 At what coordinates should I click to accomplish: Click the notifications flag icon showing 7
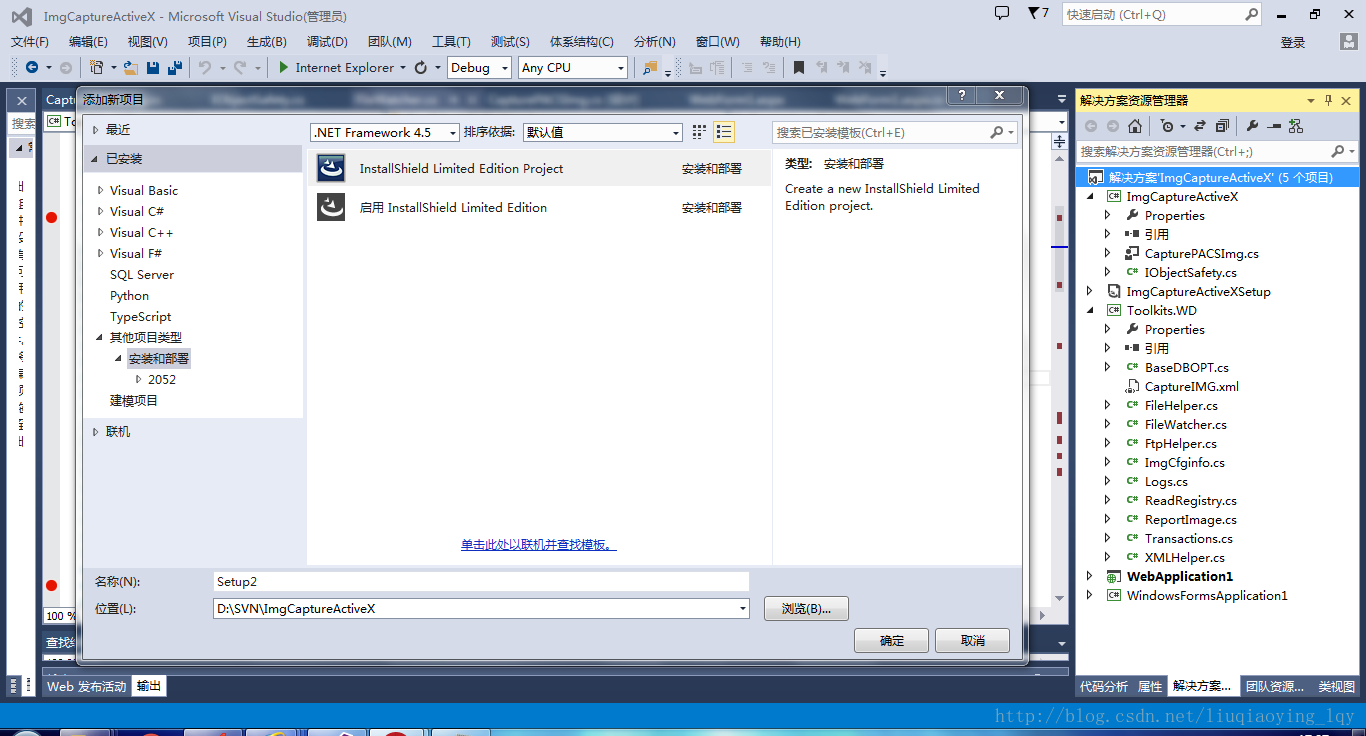[1038, 14]
